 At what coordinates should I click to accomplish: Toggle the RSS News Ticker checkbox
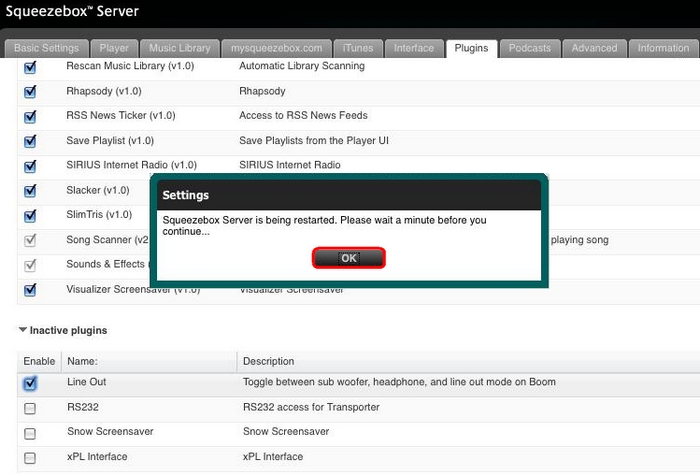click(30, 117)
